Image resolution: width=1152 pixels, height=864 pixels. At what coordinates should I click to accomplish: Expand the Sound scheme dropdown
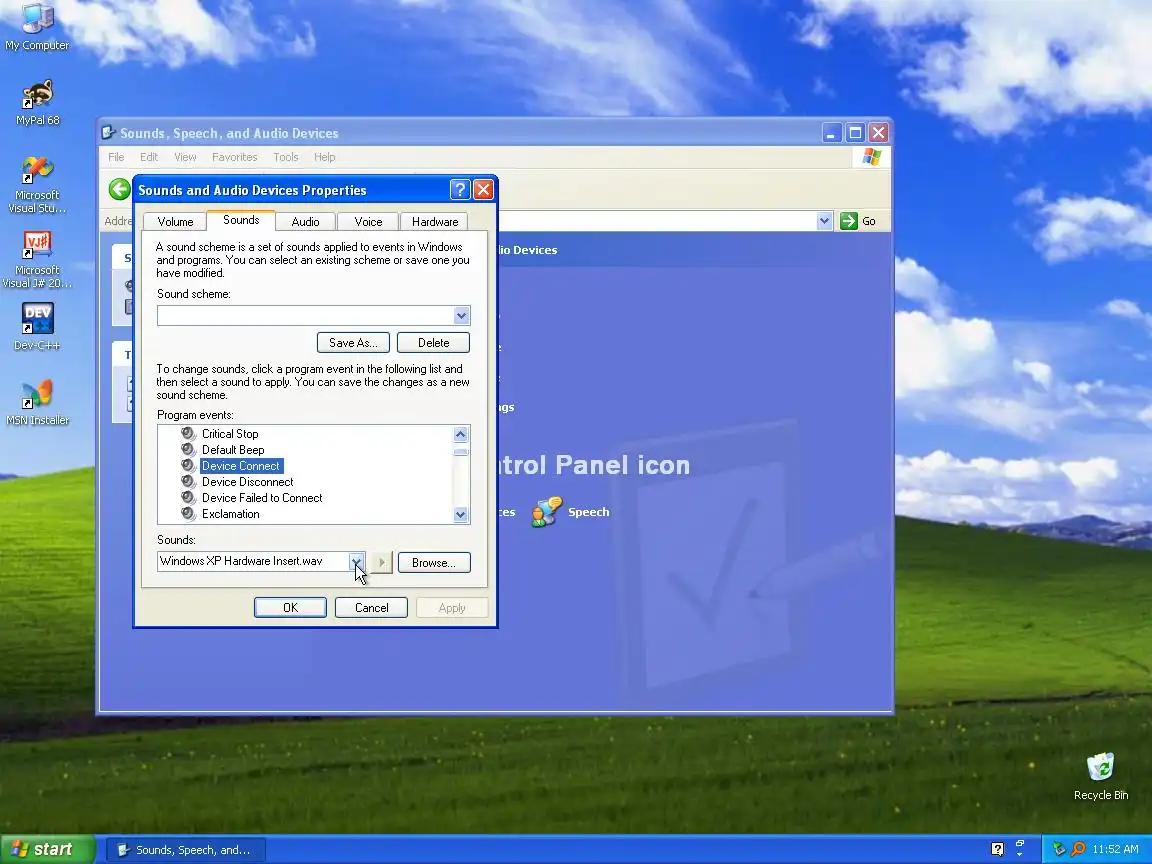[461, 316]
